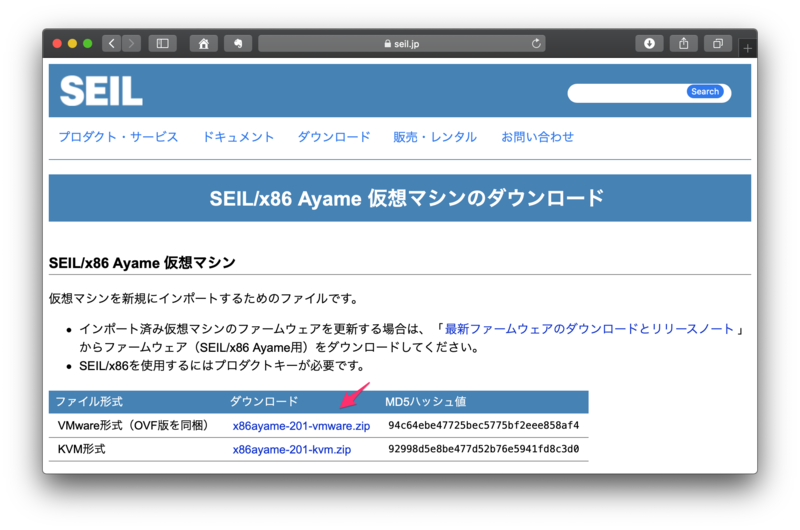This screenshot has height=530, width=800.
Task: Click the SEIL/x86 Ayame 仮想マシン section heading
Action: (x=142, y=263)
